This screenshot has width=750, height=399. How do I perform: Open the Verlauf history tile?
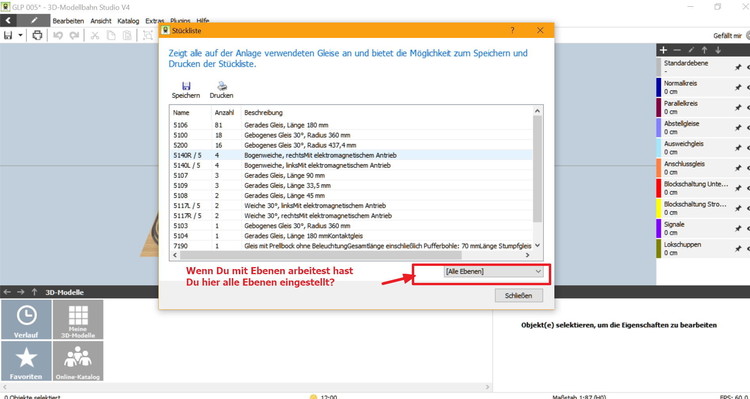pyautogui.click(x=26, y=320)
